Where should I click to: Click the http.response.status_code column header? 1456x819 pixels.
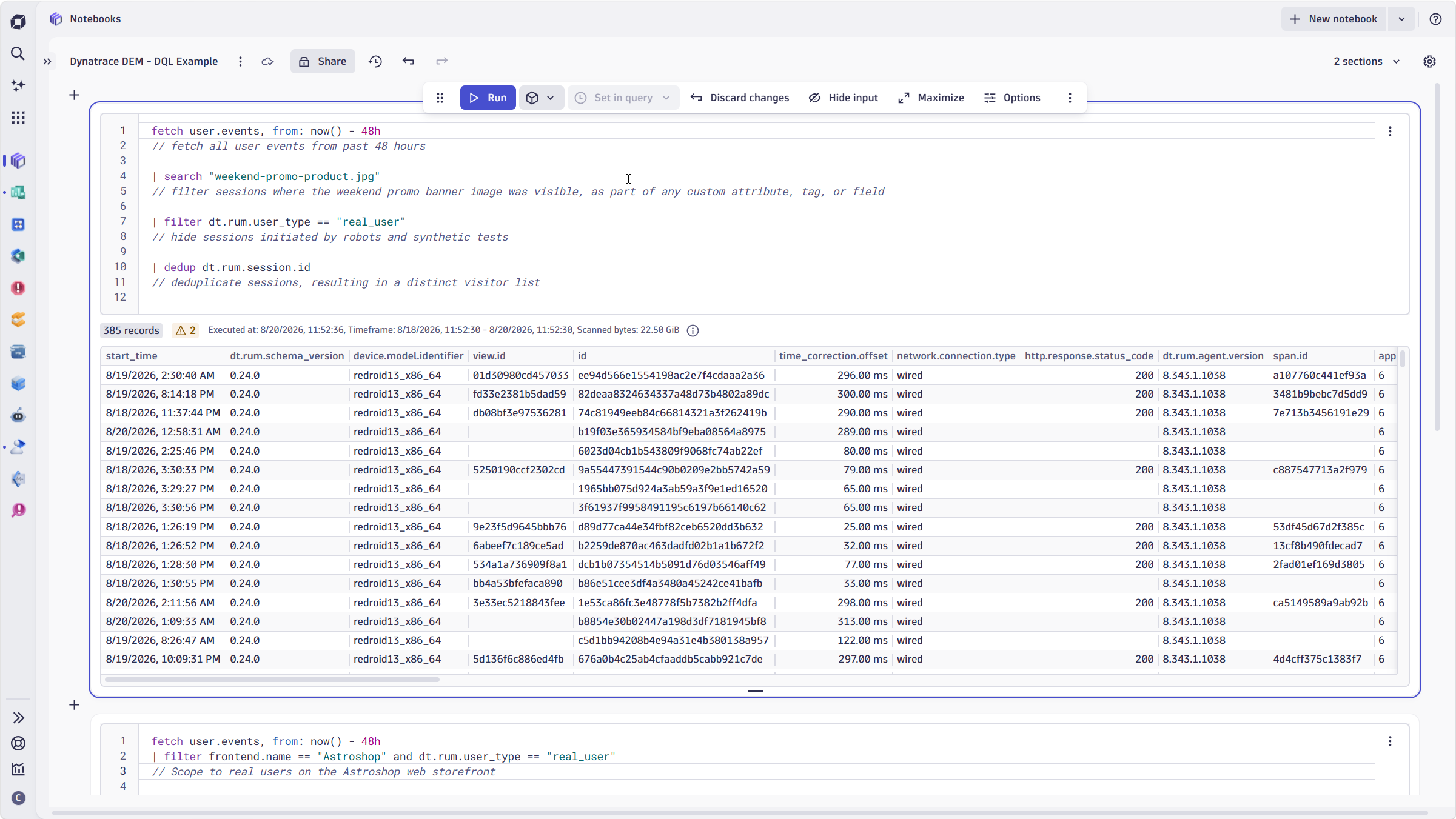point(1089,356)
